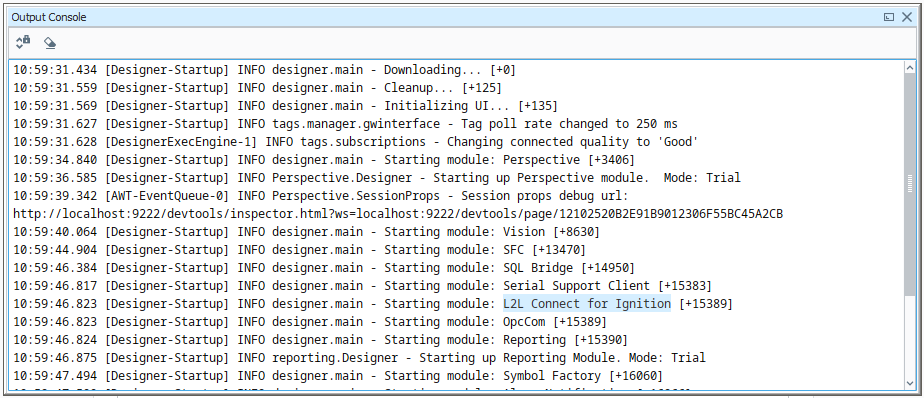Click the localhost devtools inspector URL
Screen dimensions: 924x398
tap(398, 213)
